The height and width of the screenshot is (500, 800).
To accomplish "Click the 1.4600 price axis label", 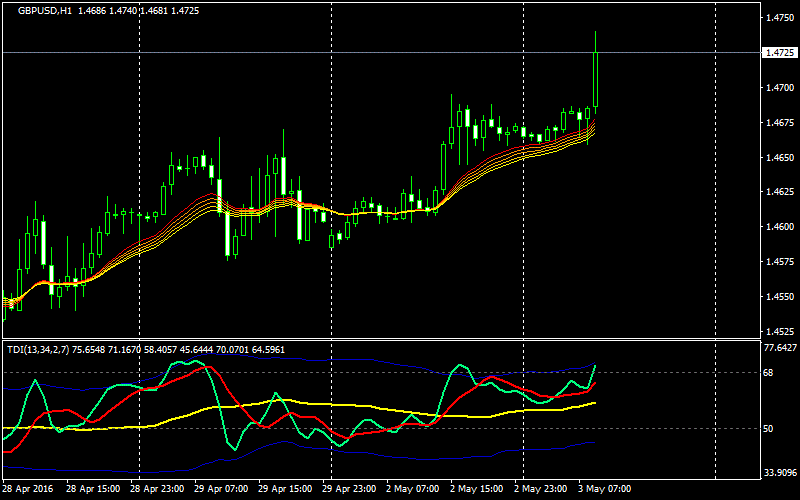I will click(x=780, y=227).
